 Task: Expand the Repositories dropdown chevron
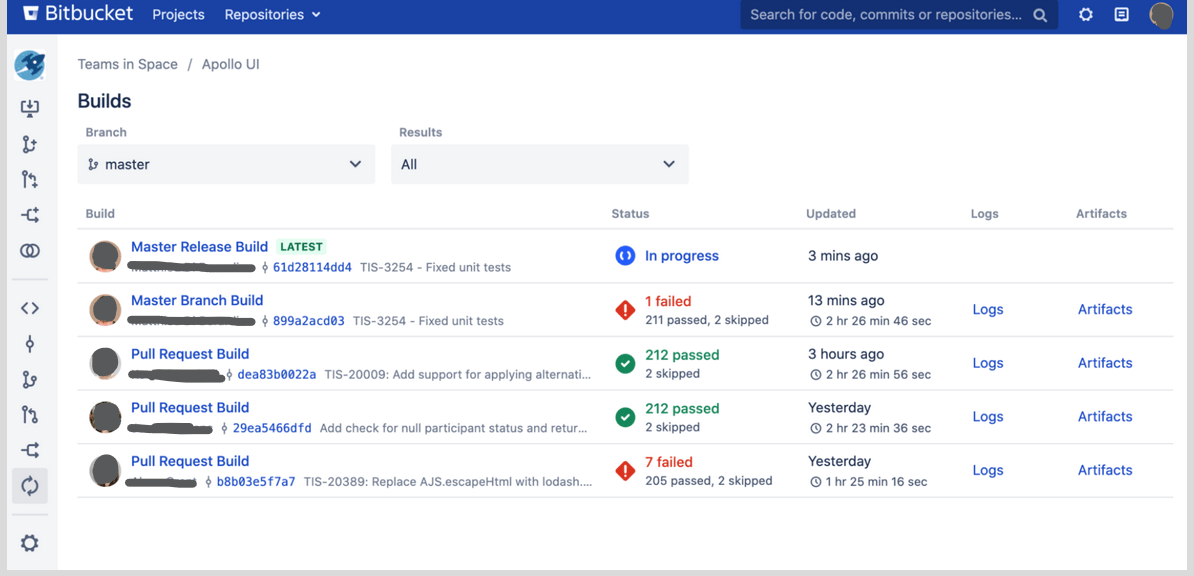[x=316, y=14]
